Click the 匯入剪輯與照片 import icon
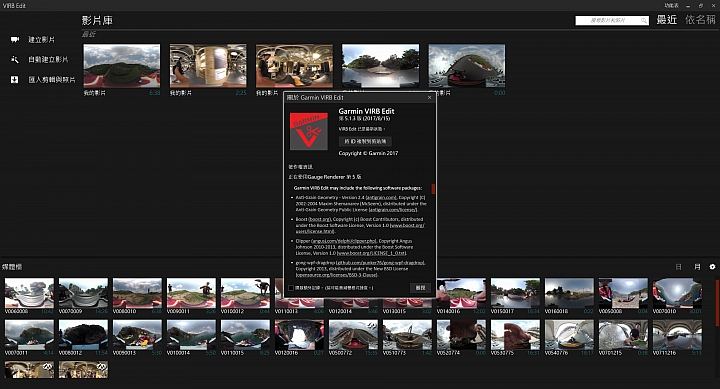 tap(15, 79)
